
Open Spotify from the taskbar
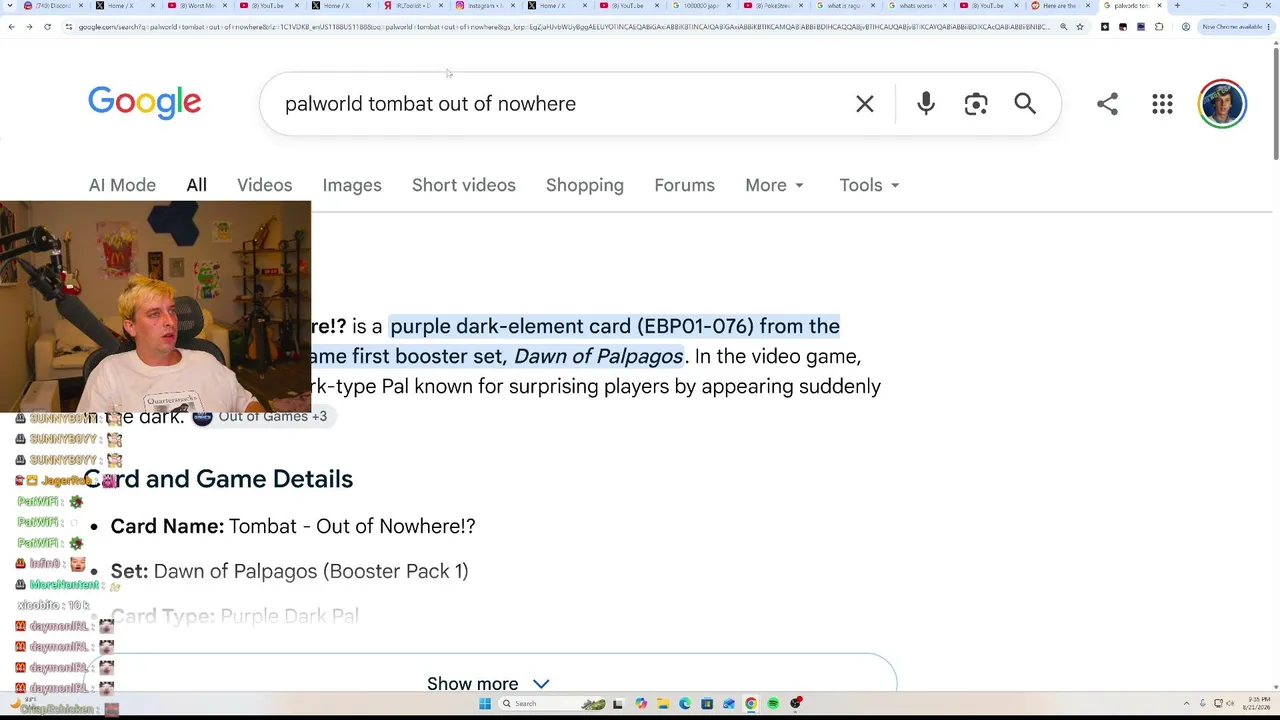(773, 704)
